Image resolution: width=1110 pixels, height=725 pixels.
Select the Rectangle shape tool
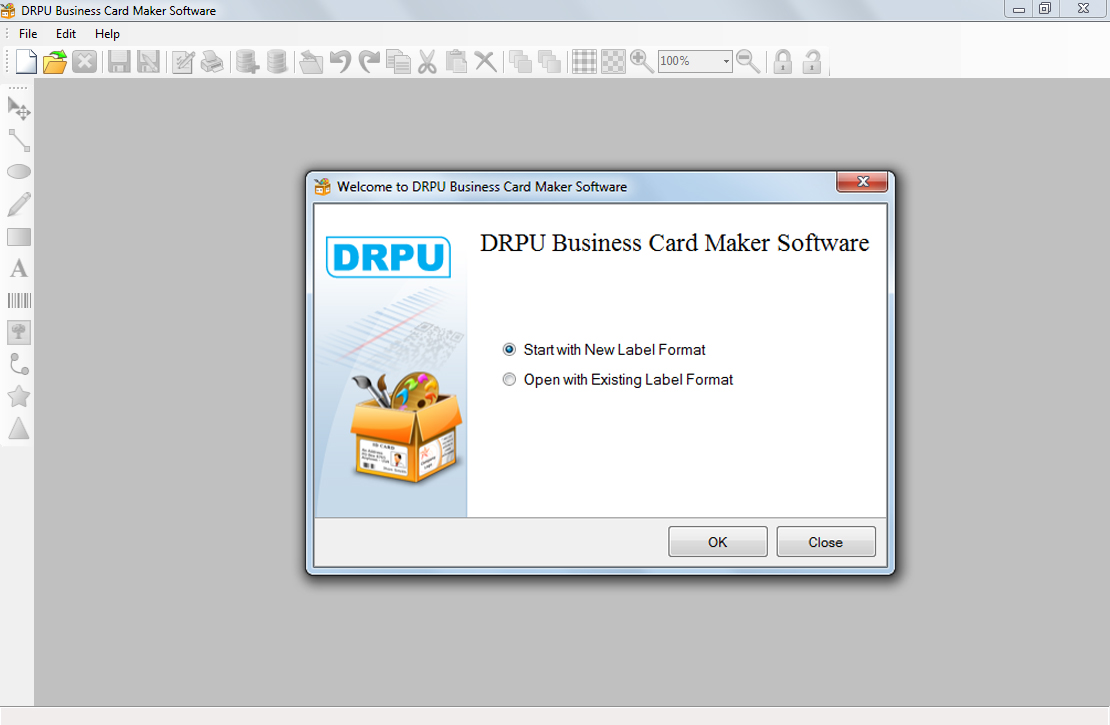[19, 237]
